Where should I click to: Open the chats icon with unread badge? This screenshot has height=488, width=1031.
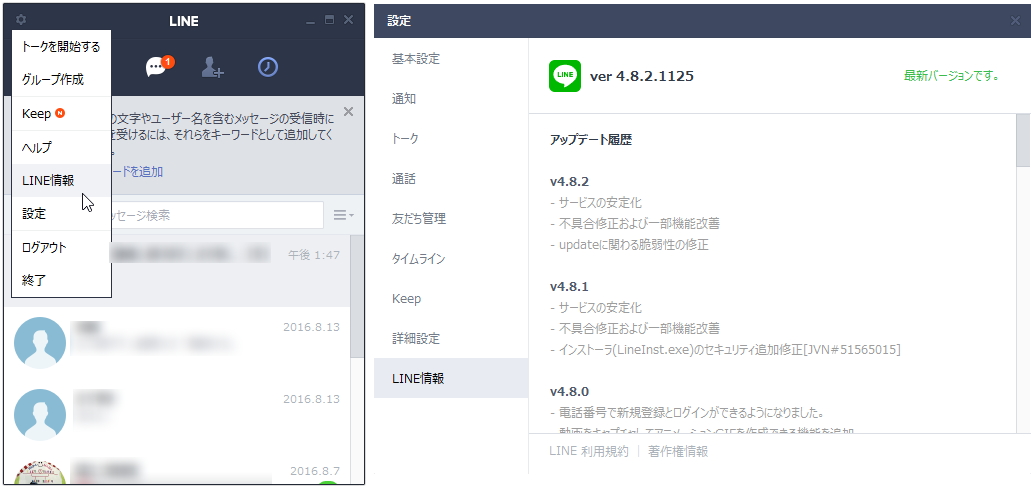click(x=160, y=66)
